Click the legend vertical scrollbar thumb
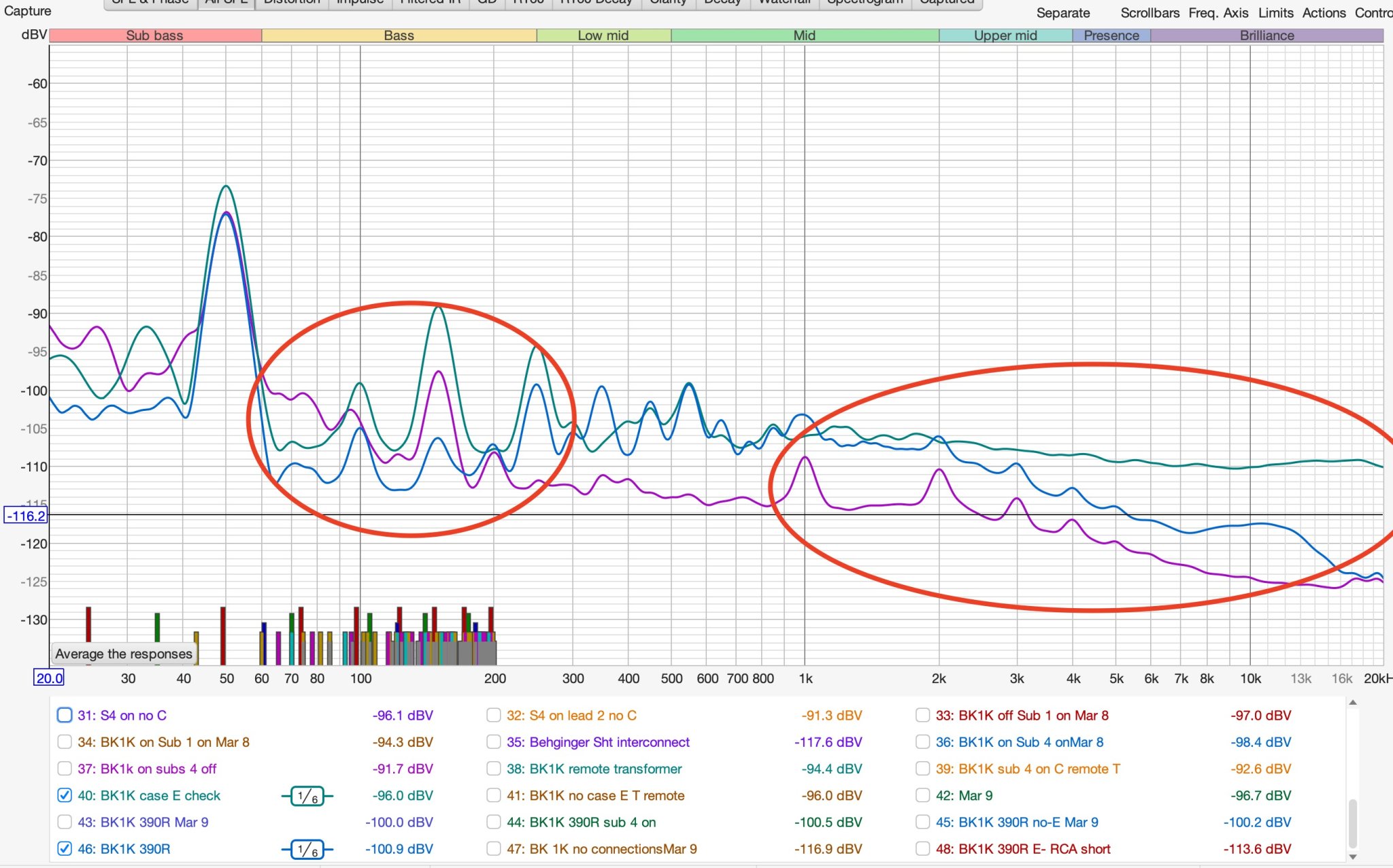The image size is (1393, 868). pyautogui.click(x=1353, y=823)
